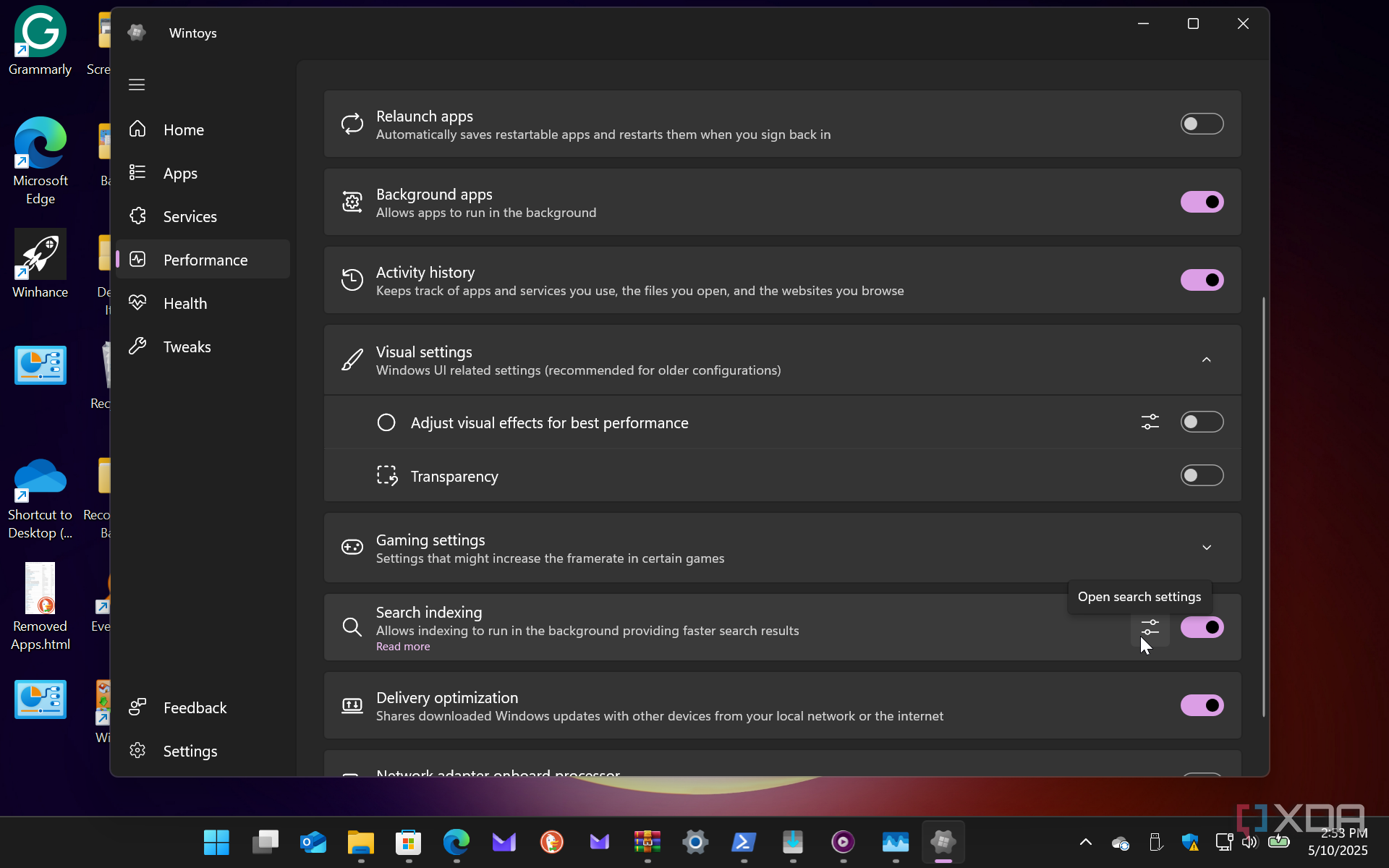Select the Grammarly desktop icon
Viewport: 1389px width, 868px height.
click(x=41, y=41)
